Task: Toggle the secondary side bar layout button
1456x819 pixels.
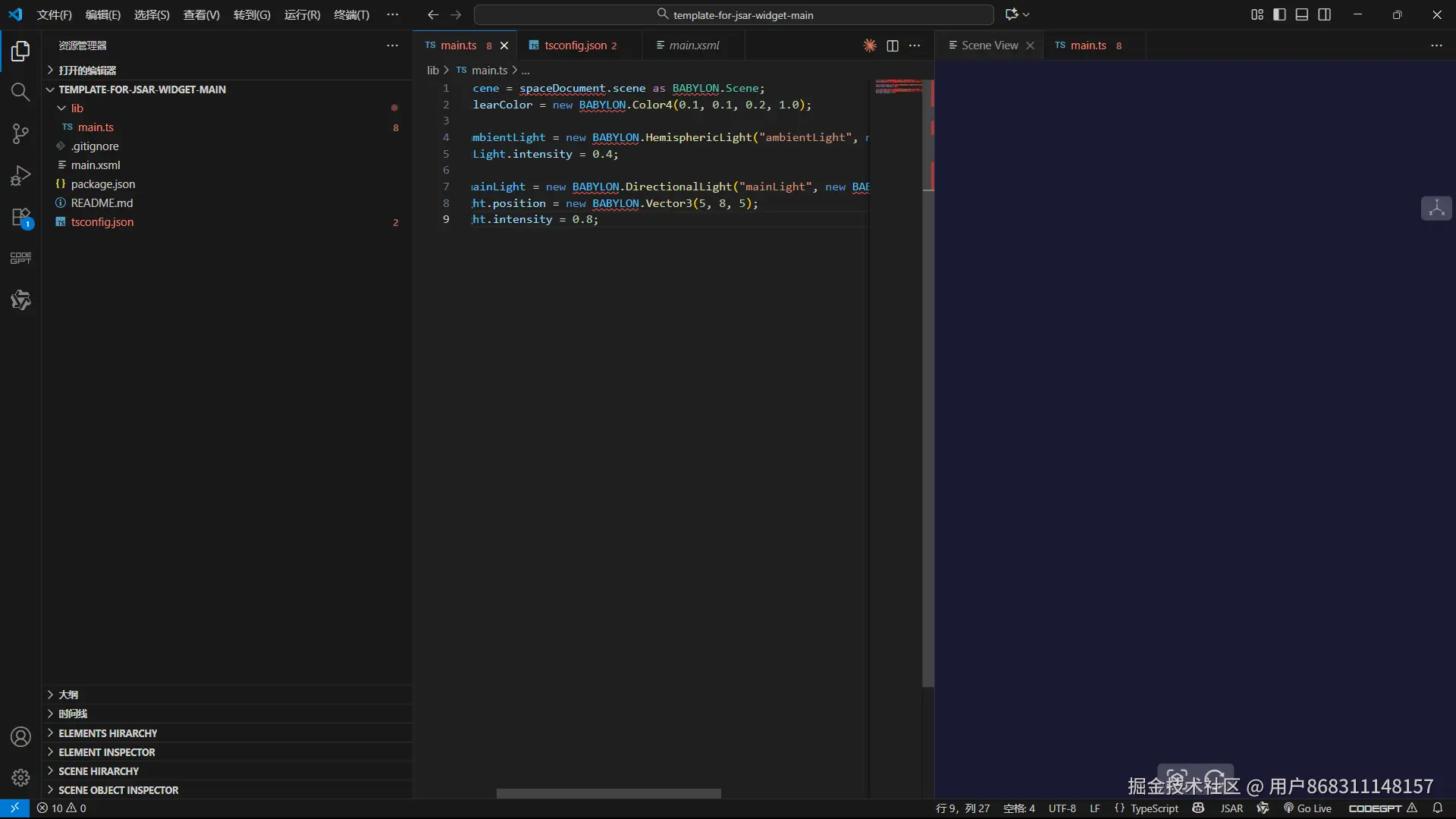Action: [x=1325, y=14]
